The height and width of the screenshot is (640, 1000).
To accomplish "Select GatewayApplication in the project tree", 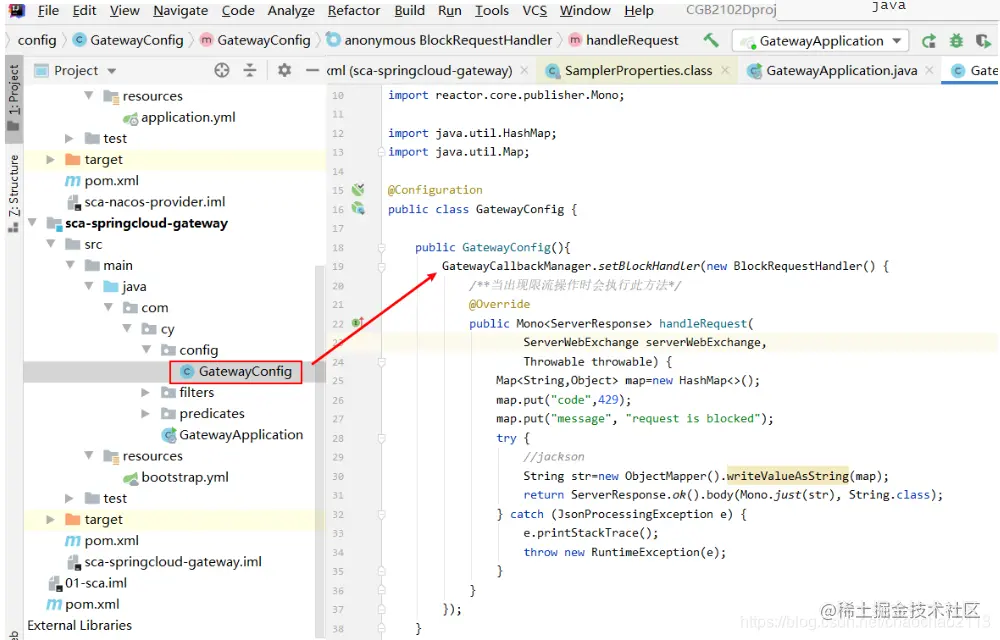I will [240, 435].
